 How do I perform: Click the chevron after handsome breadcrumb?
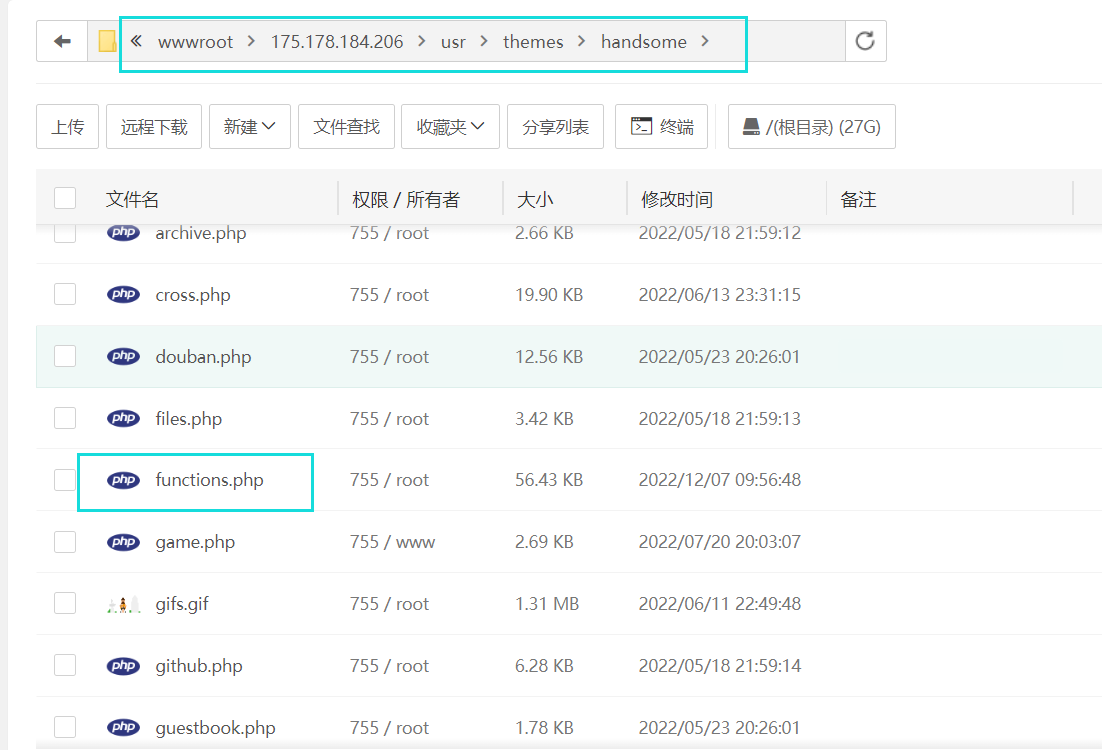coord(707,41)
